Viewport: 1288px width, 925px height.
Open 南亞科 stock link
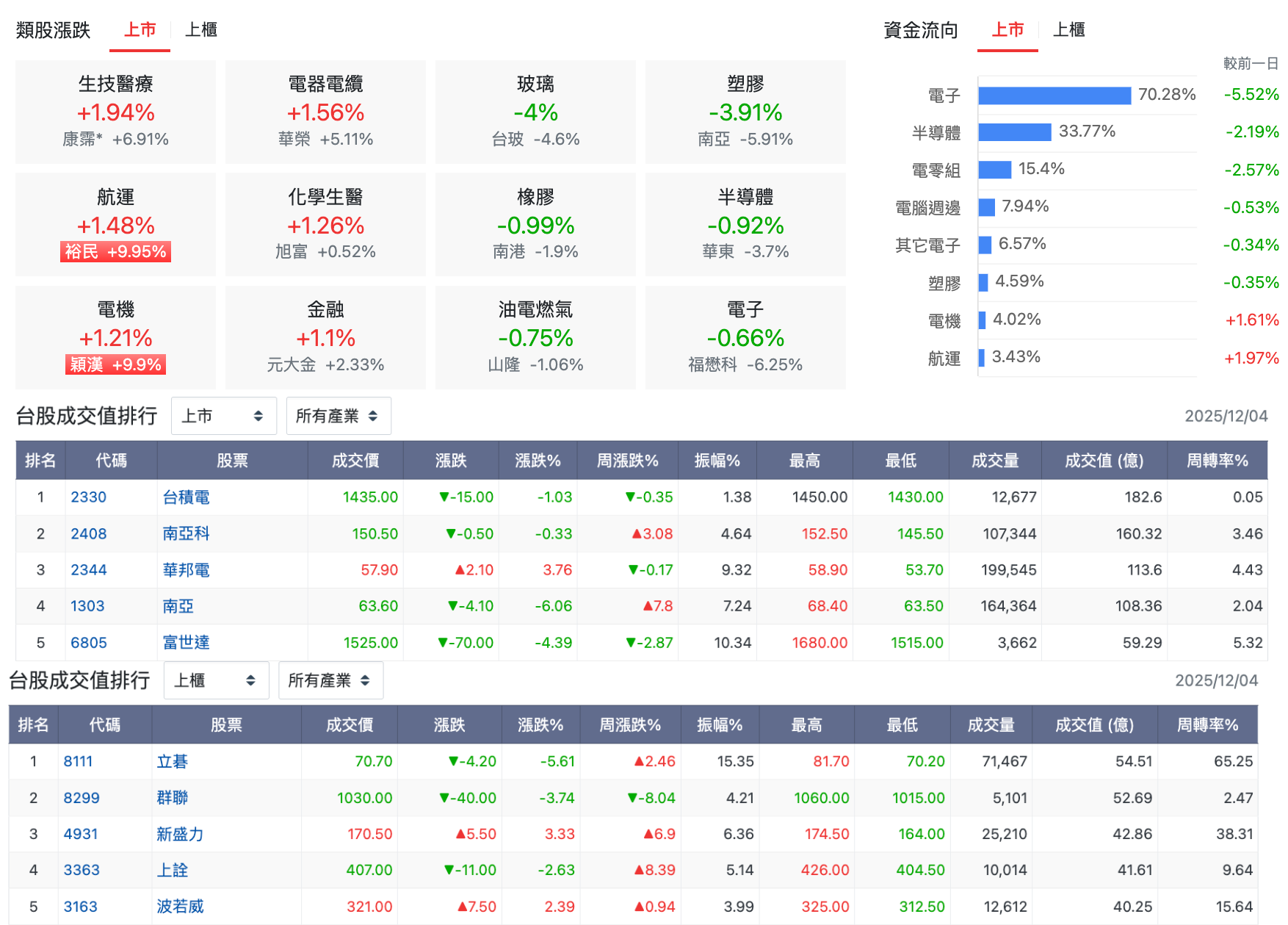(x=185, y=533)
